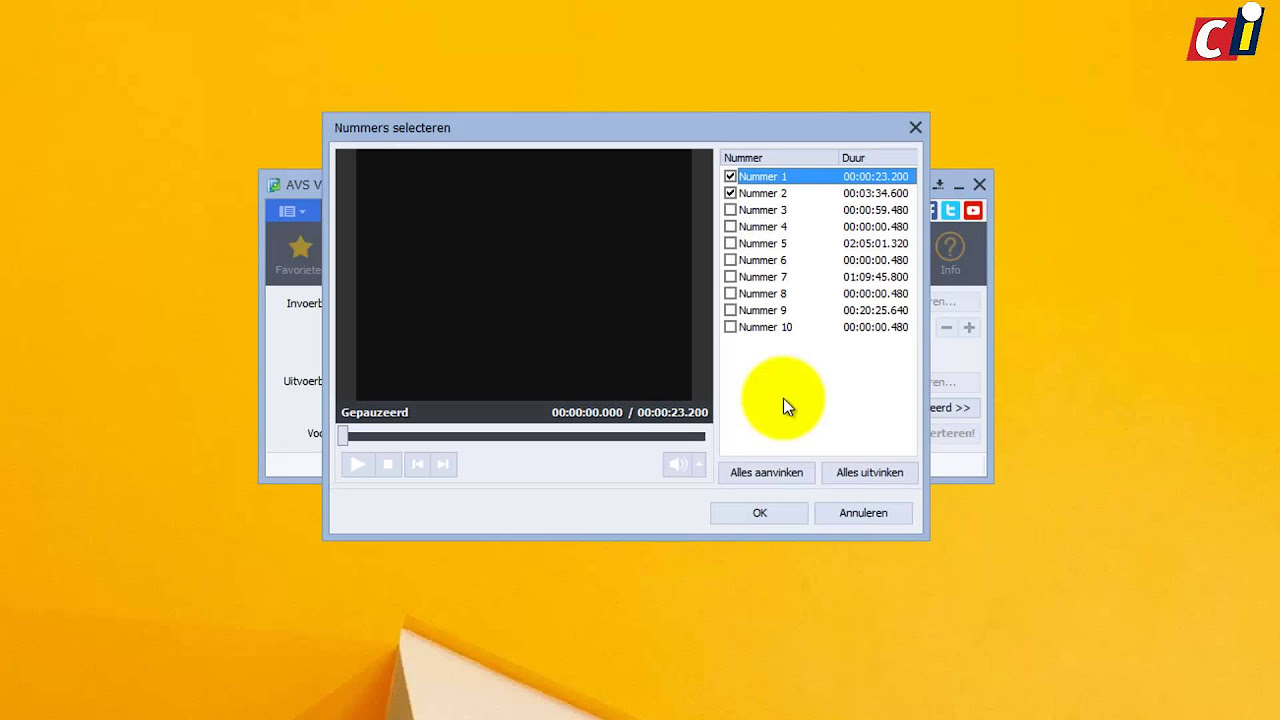This screenshot has width=1280, height=720.
Task: Cancel with the Annuleren button
Action: 863,513
